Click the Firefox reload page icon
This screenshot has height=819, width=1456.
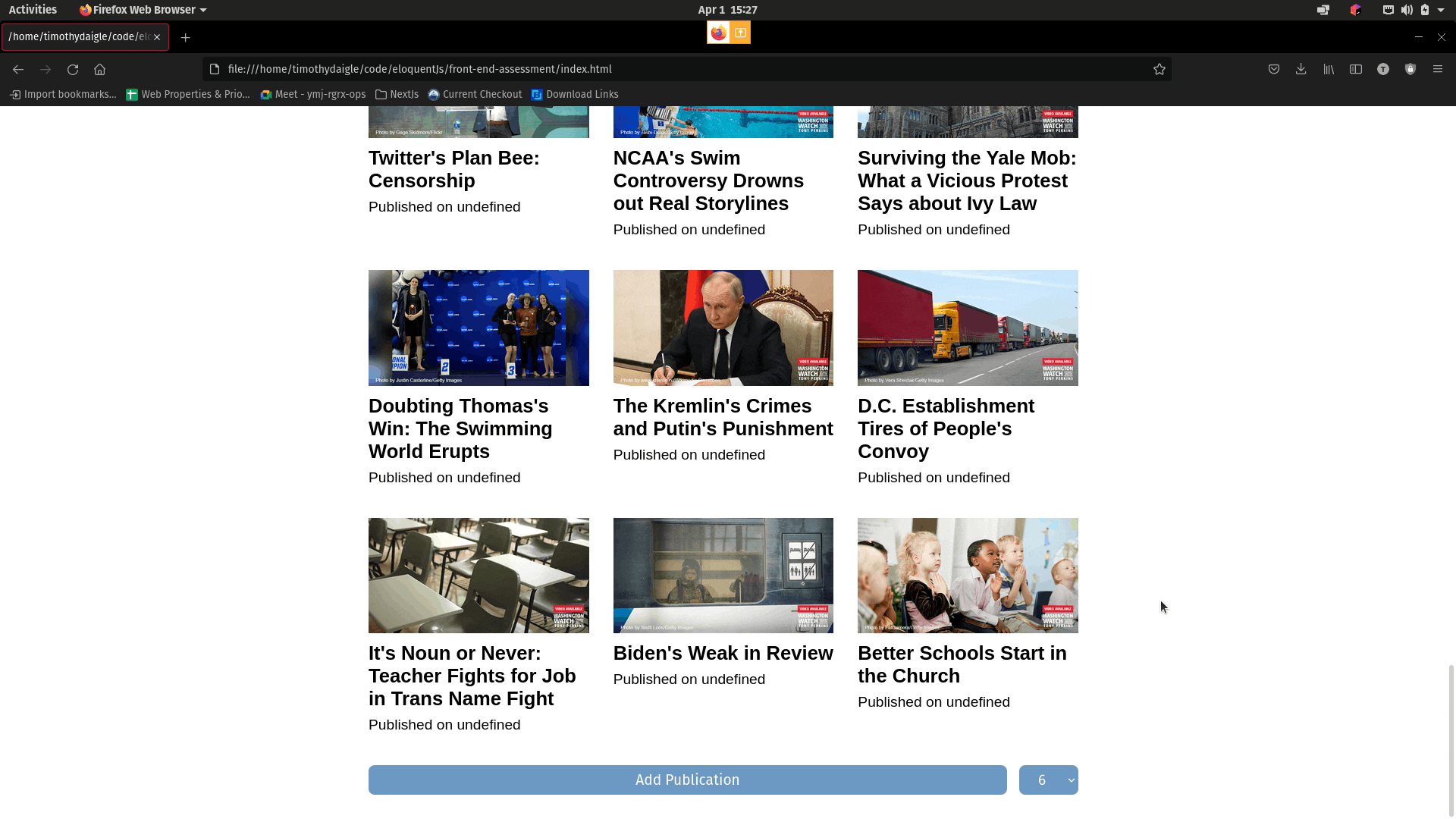(x=73, y=69)
